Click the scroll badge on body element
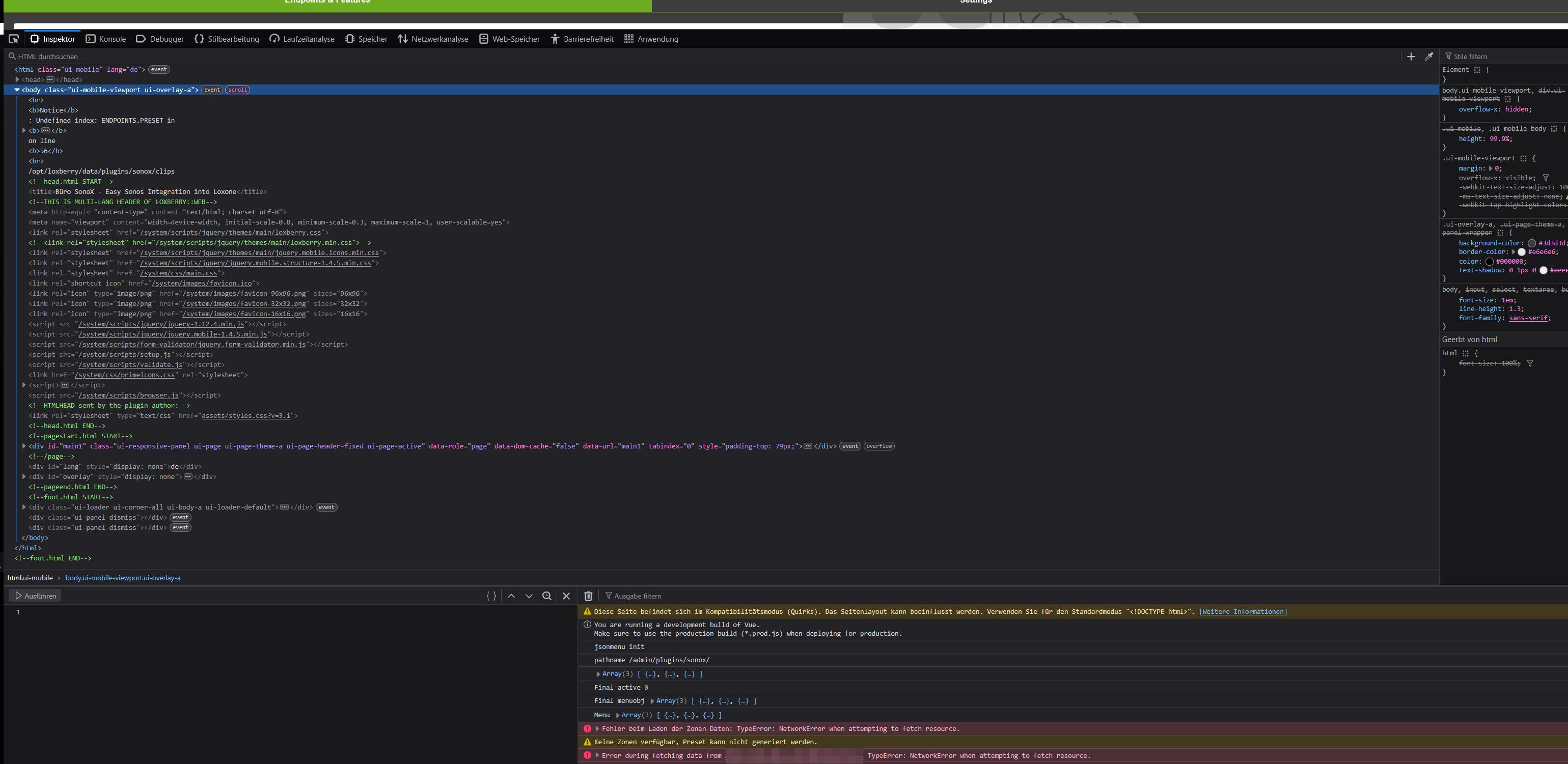Screen dimensions: 1568x764 pos(237,90)
